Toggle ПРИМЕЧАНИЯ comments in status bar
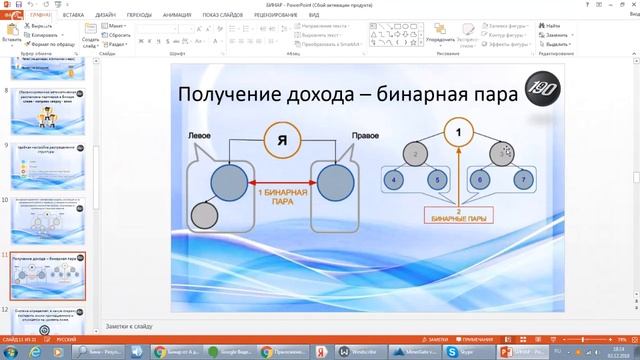 click(474, 340)
